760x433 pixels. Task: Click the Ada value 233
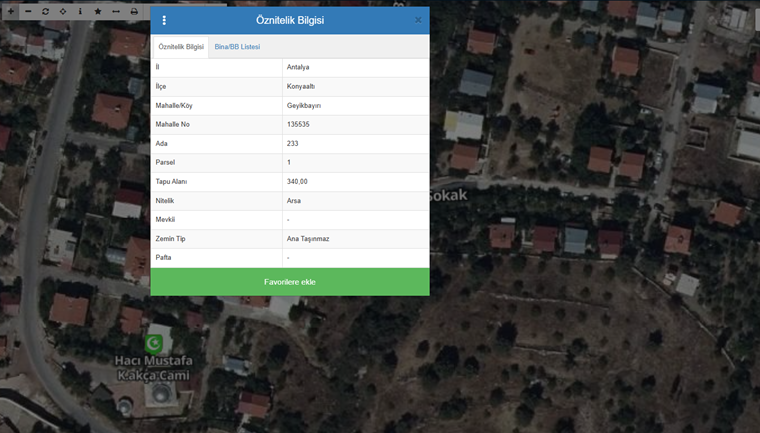293,144
